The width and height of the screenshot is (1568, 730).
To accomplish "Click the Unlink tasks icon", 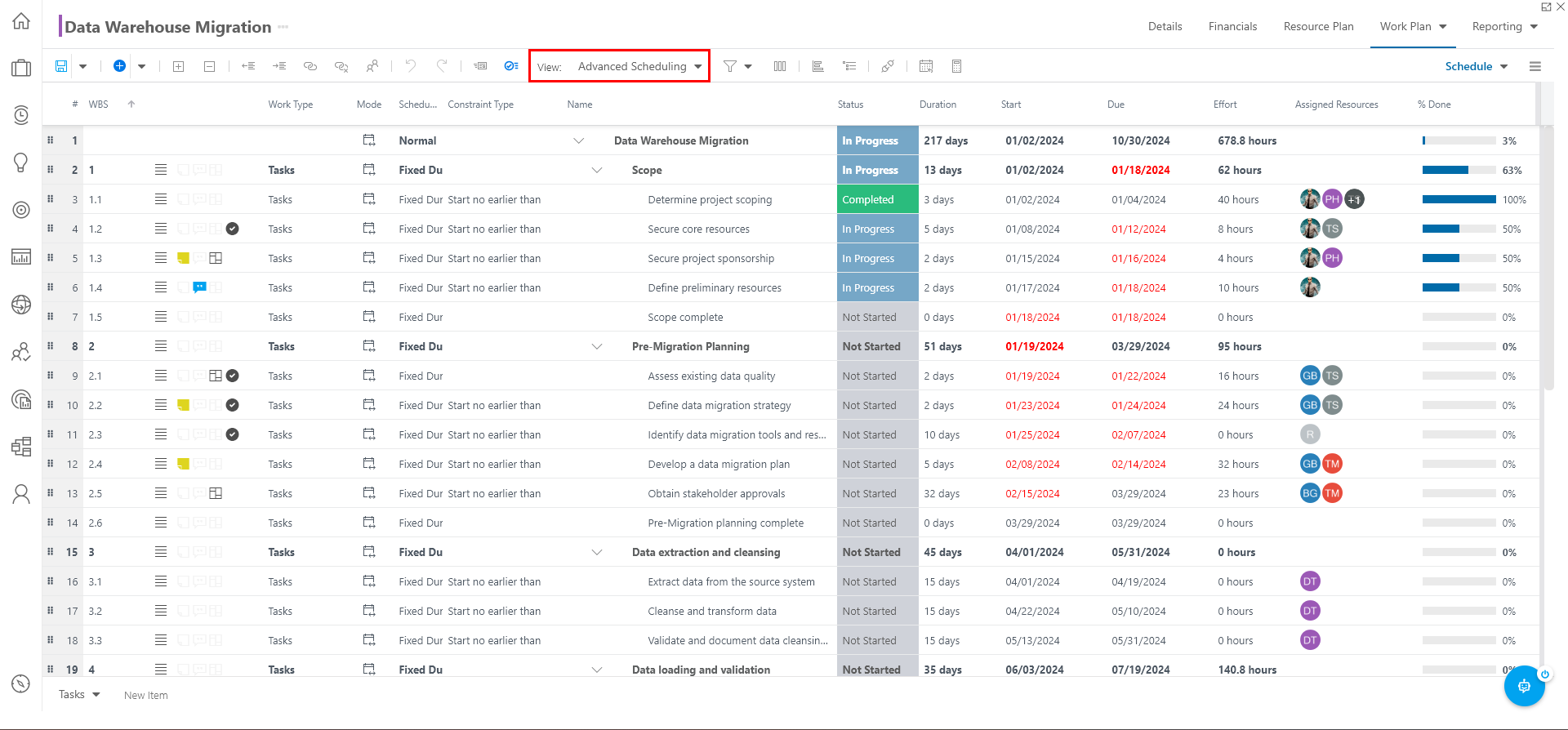I will [341, 66].
